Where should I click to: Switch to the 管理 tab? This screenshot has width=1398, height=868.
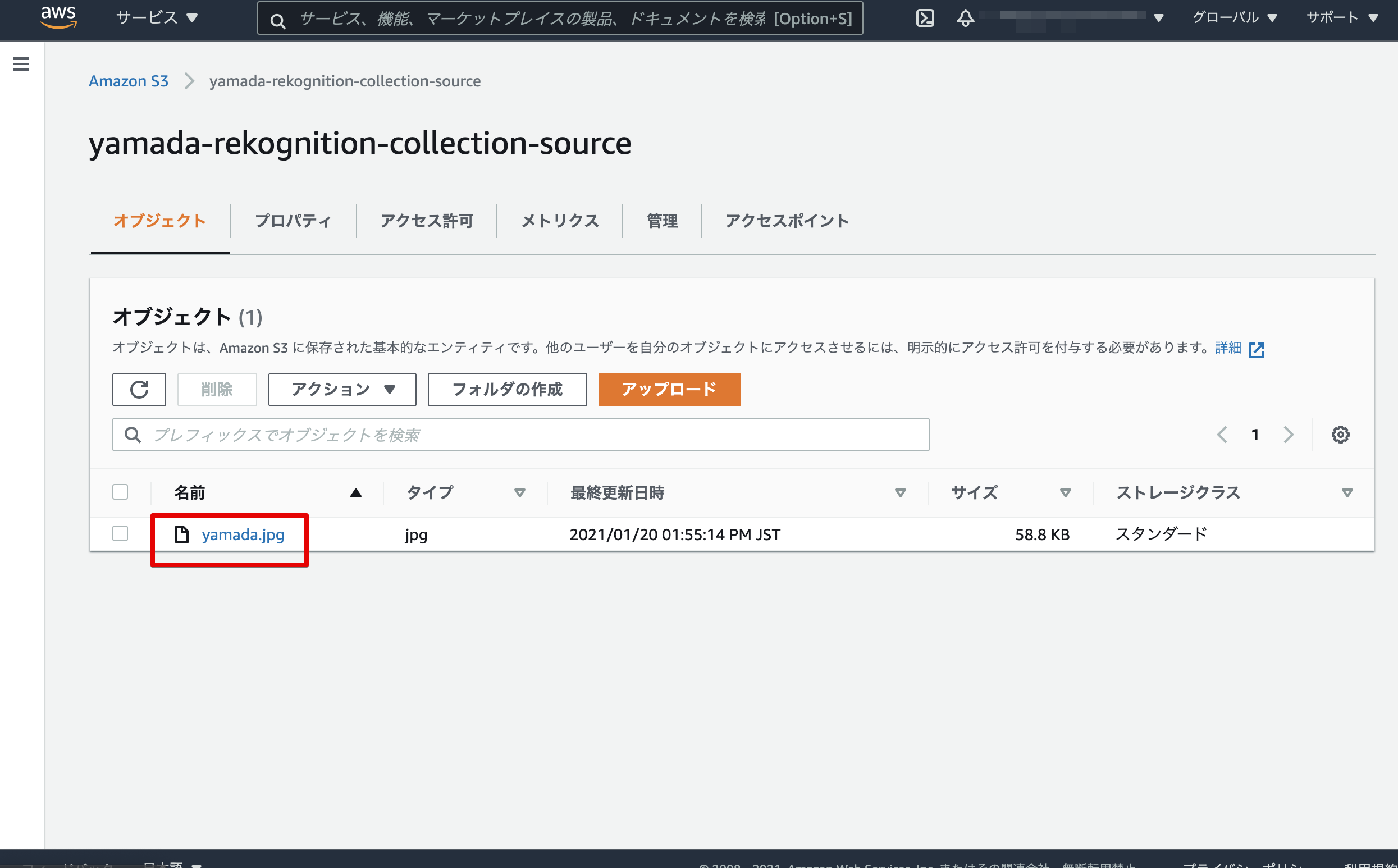[662, 221]
